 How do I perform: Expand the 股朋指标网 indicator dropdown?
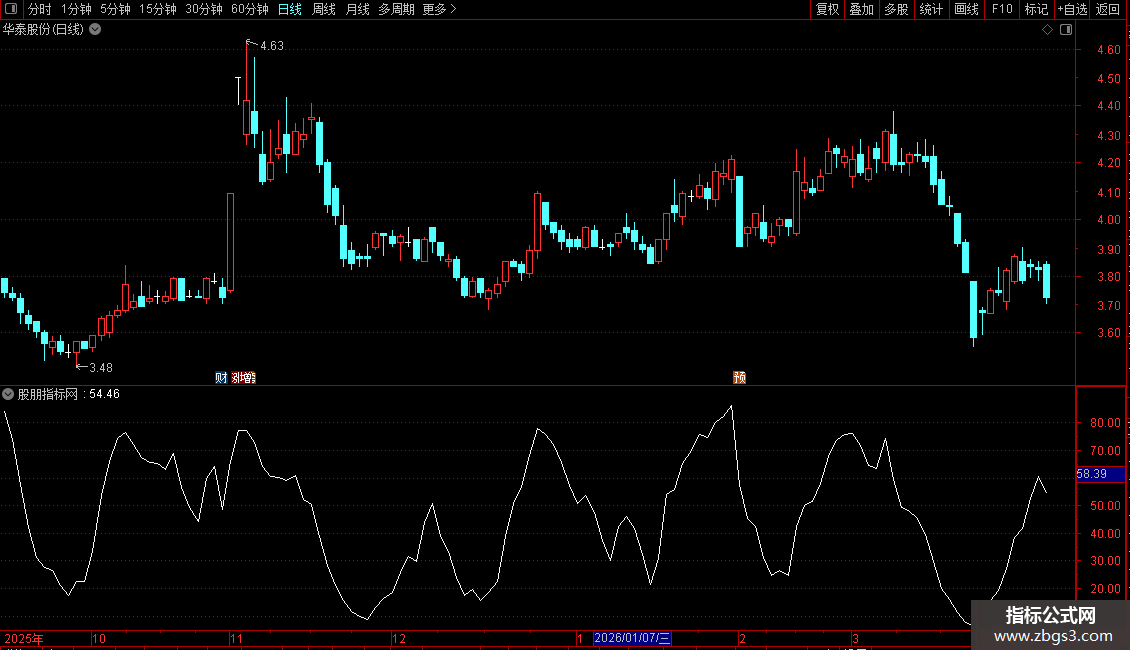click(8, 394)
